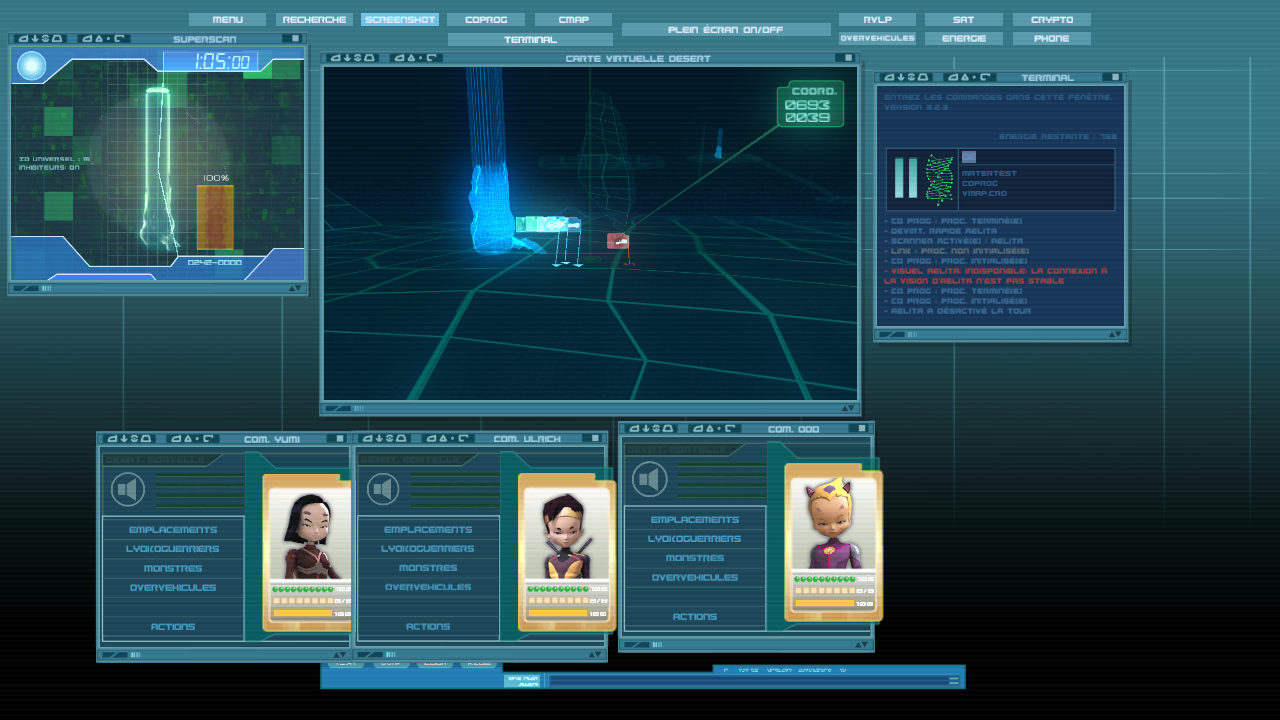Open the SAT program button
Screen dimensions: 1280x720
point(964,19)
